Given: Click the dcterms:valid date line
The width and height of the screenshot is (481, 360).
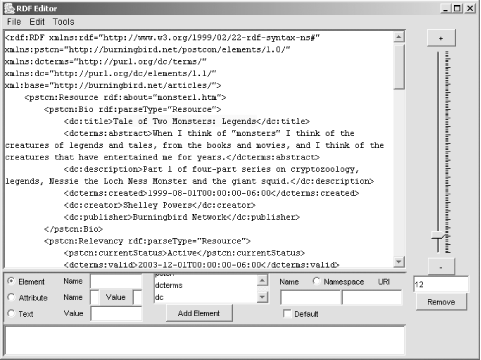Looking at the screenshot, I should pyautogui.click(x=201, y=265).
